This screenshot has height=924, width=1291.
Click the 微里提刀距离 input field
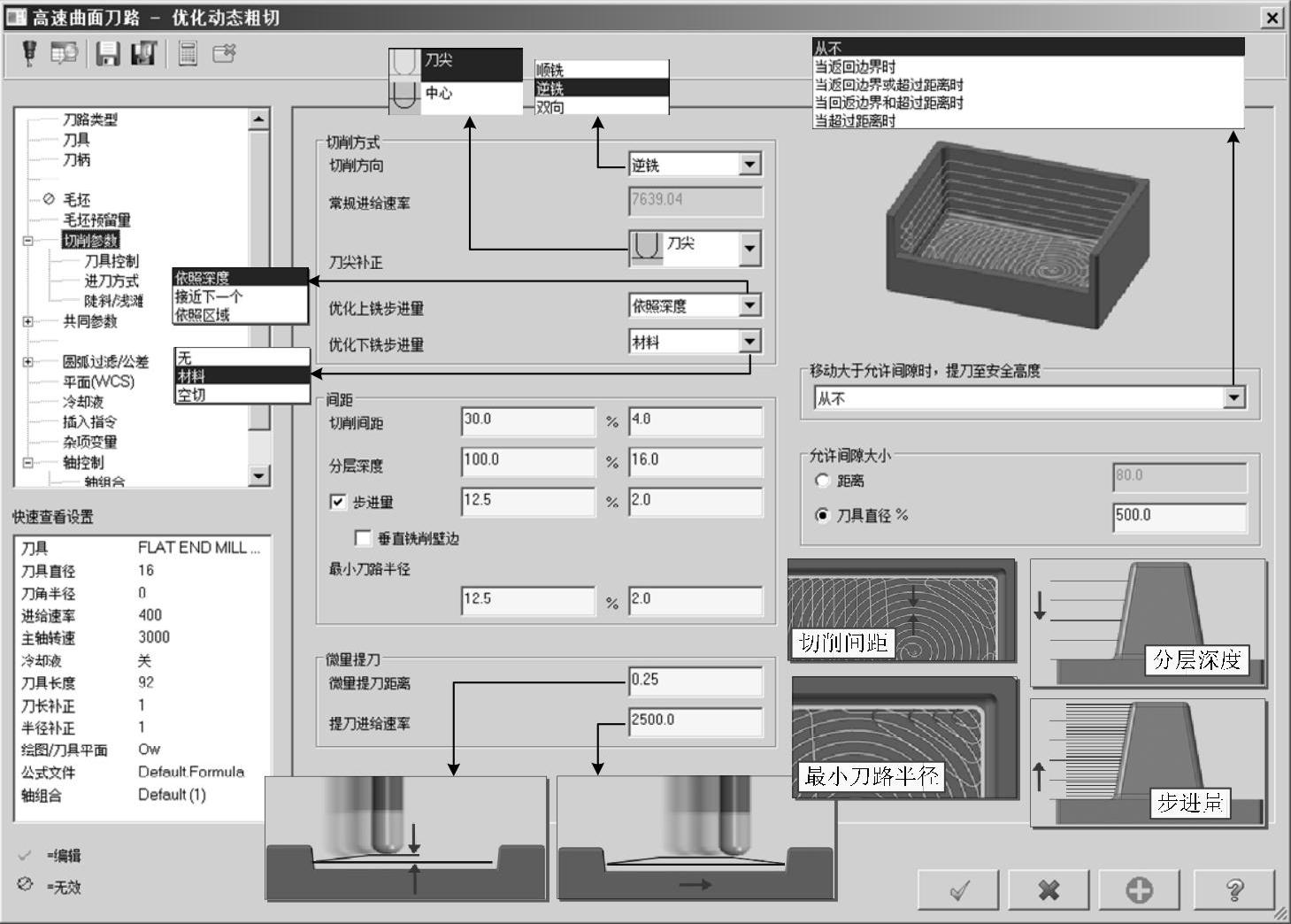pos(695,680)
